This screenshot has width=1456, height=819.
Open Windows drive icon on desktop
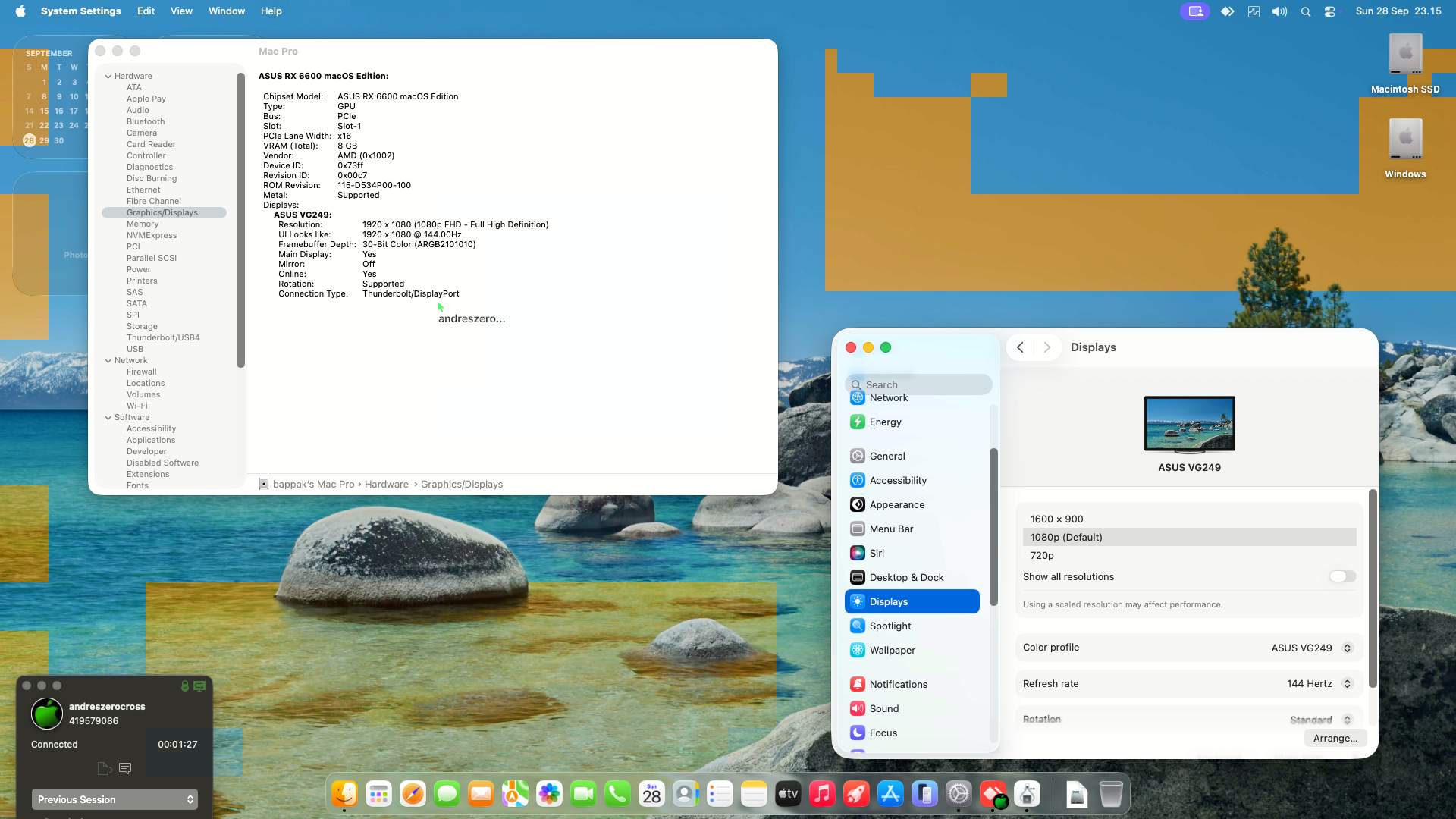pyautogui.click(x=1405, y=149)
